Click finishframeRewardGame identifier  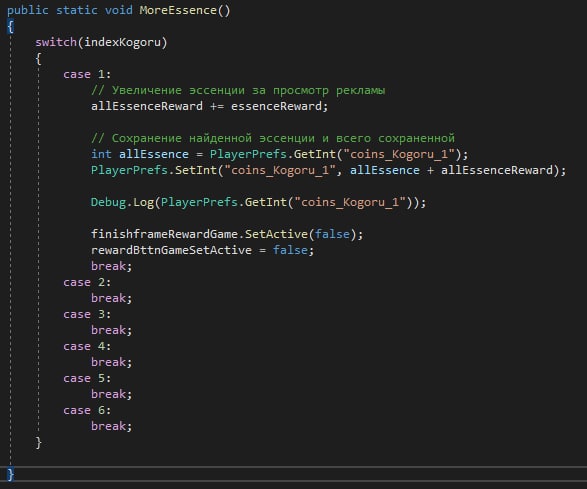tap(164, 234)
